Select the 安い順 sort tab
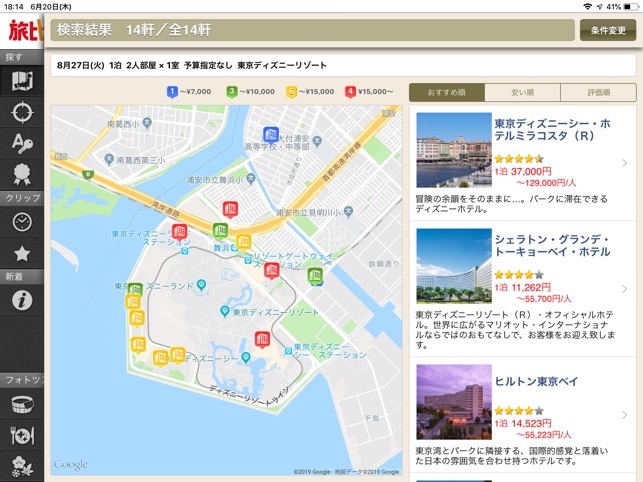Image resolution: width=643 pixels, height=482 pixels. (x=522, y=93)
